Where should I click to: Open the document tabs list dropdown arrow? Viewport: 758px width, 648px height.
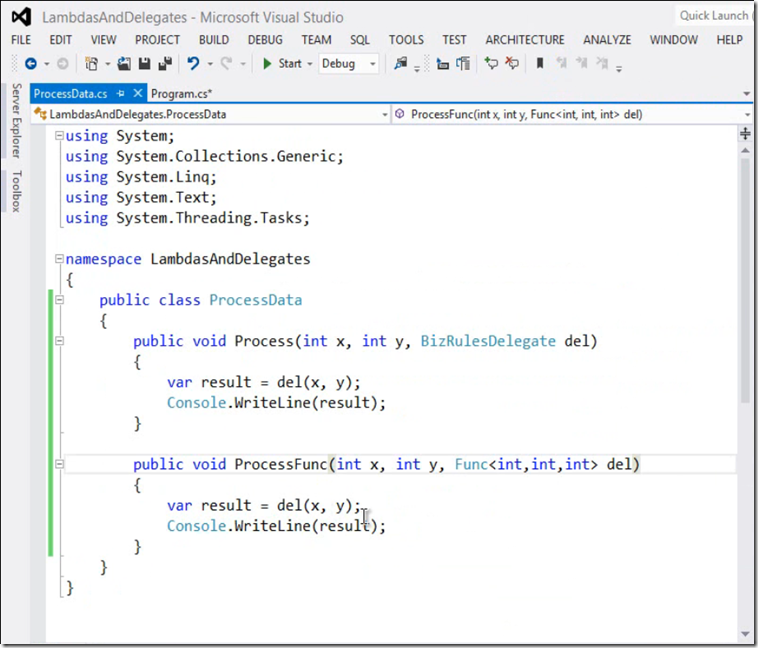[746, 94]
